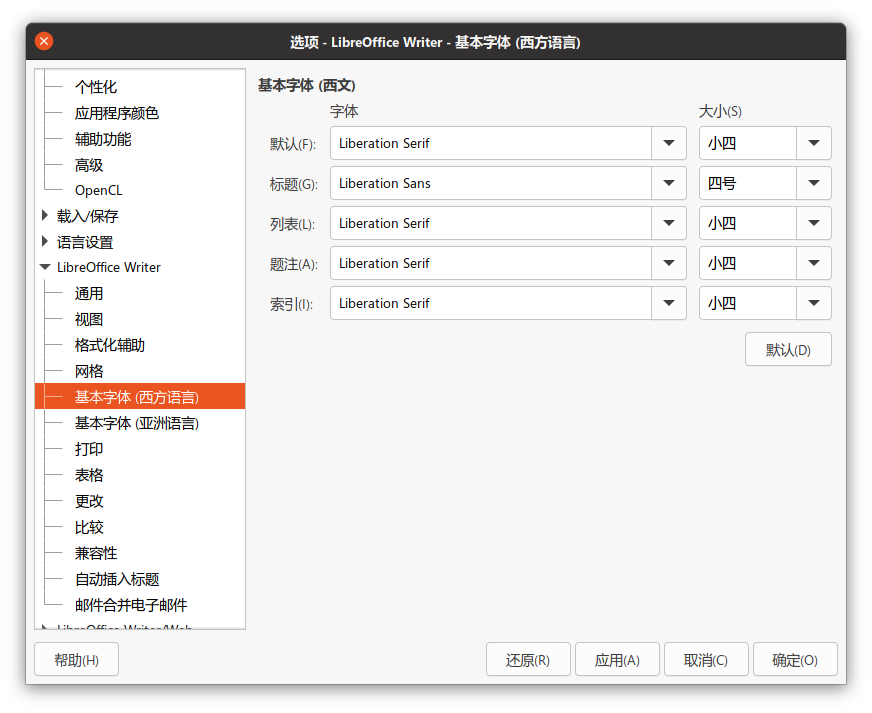Open the 表格 page under Writer

[x=89, y=475]
